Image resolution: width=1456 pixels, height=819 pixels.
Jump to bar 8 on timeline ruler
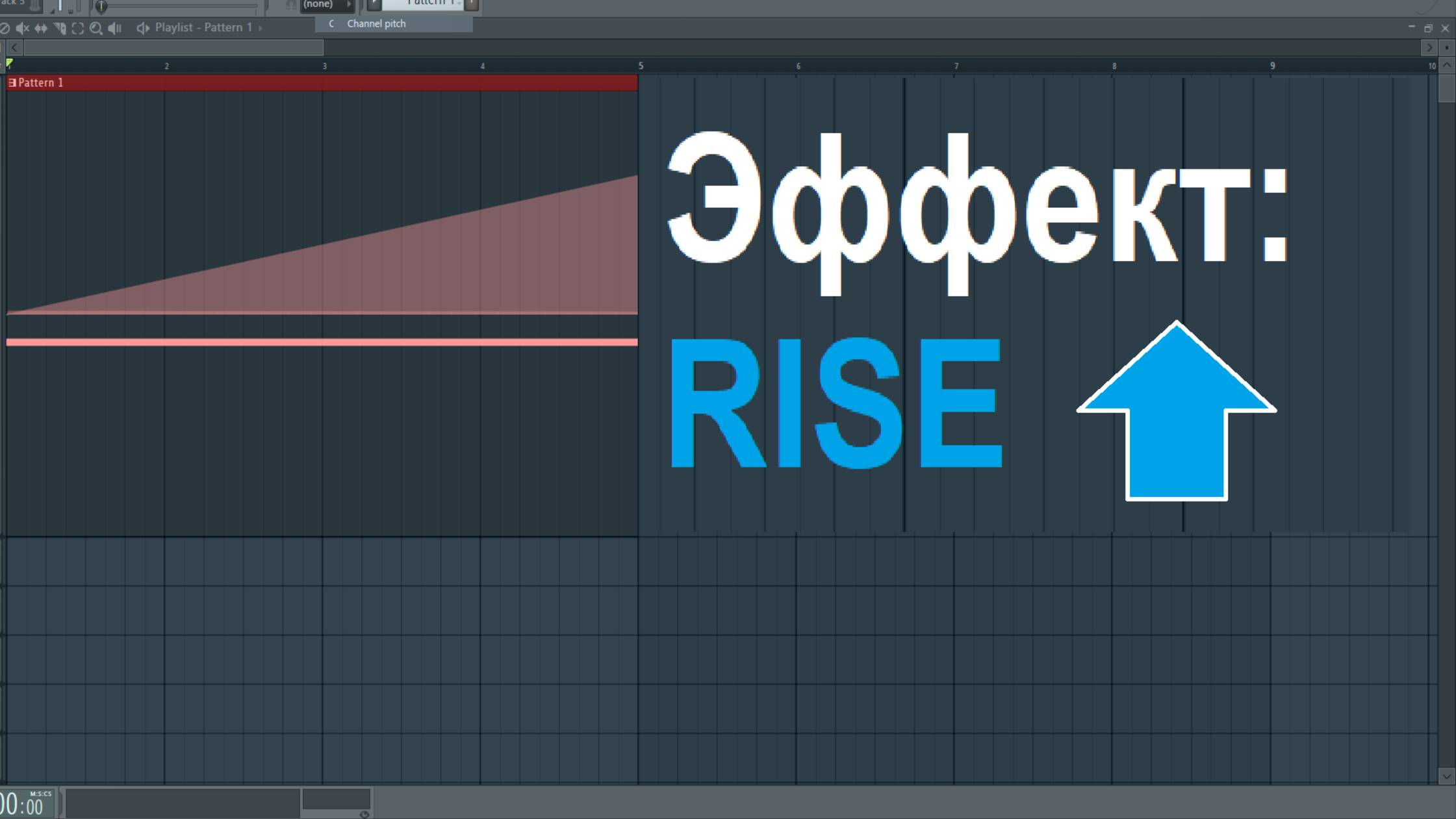[1114, 66]
